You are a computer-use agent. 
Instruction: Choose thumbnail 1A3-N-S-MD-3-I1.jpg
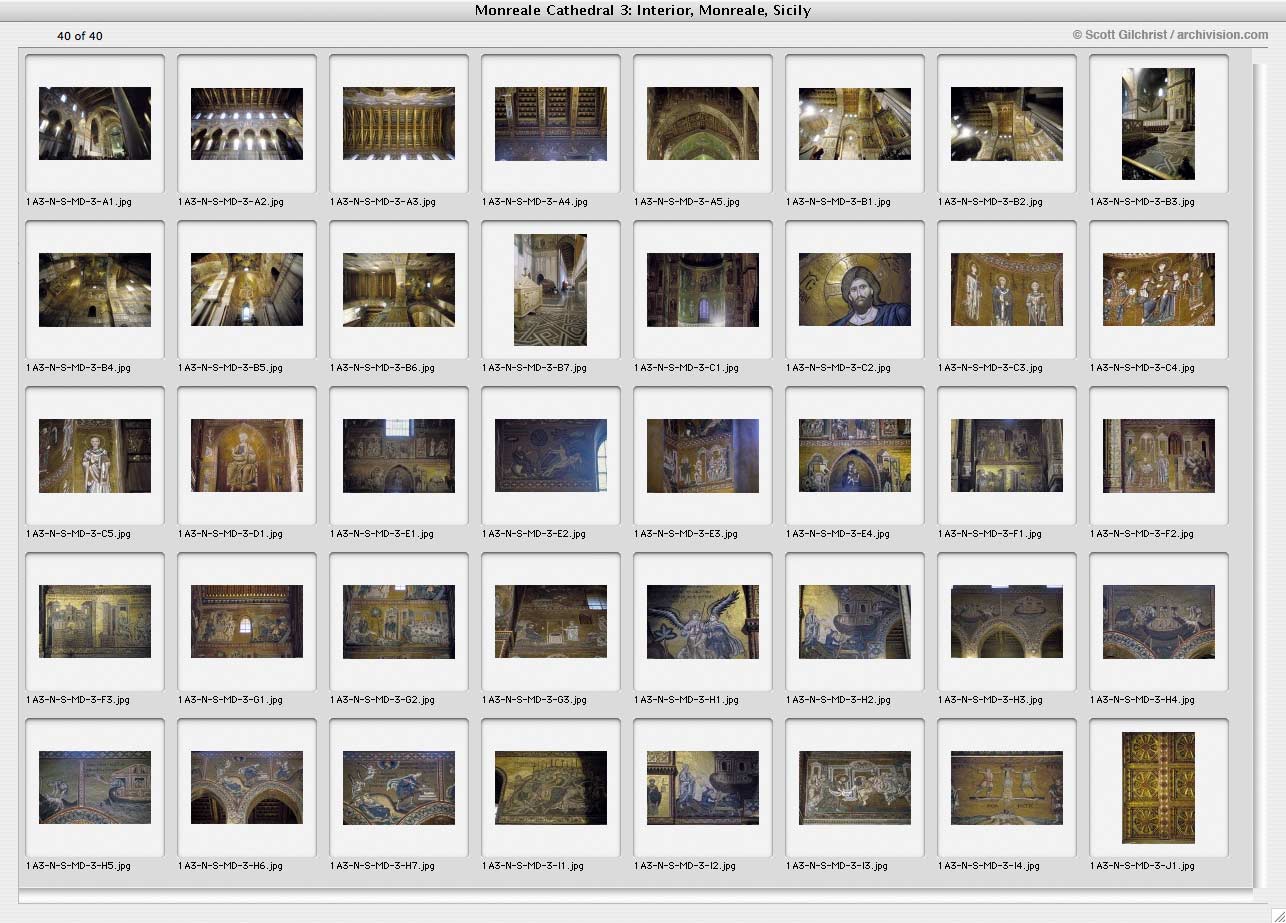[x=551, y=787]
